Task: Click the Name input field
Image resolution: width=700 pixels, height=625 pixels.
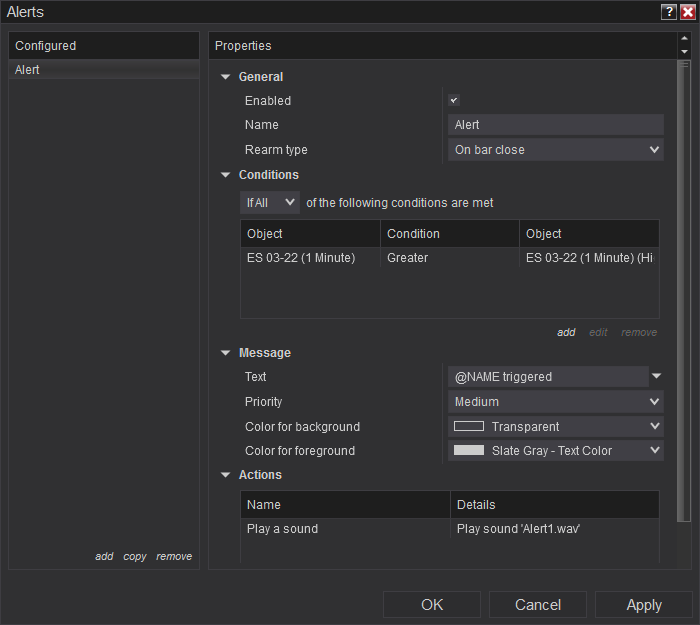Action: 556,125
